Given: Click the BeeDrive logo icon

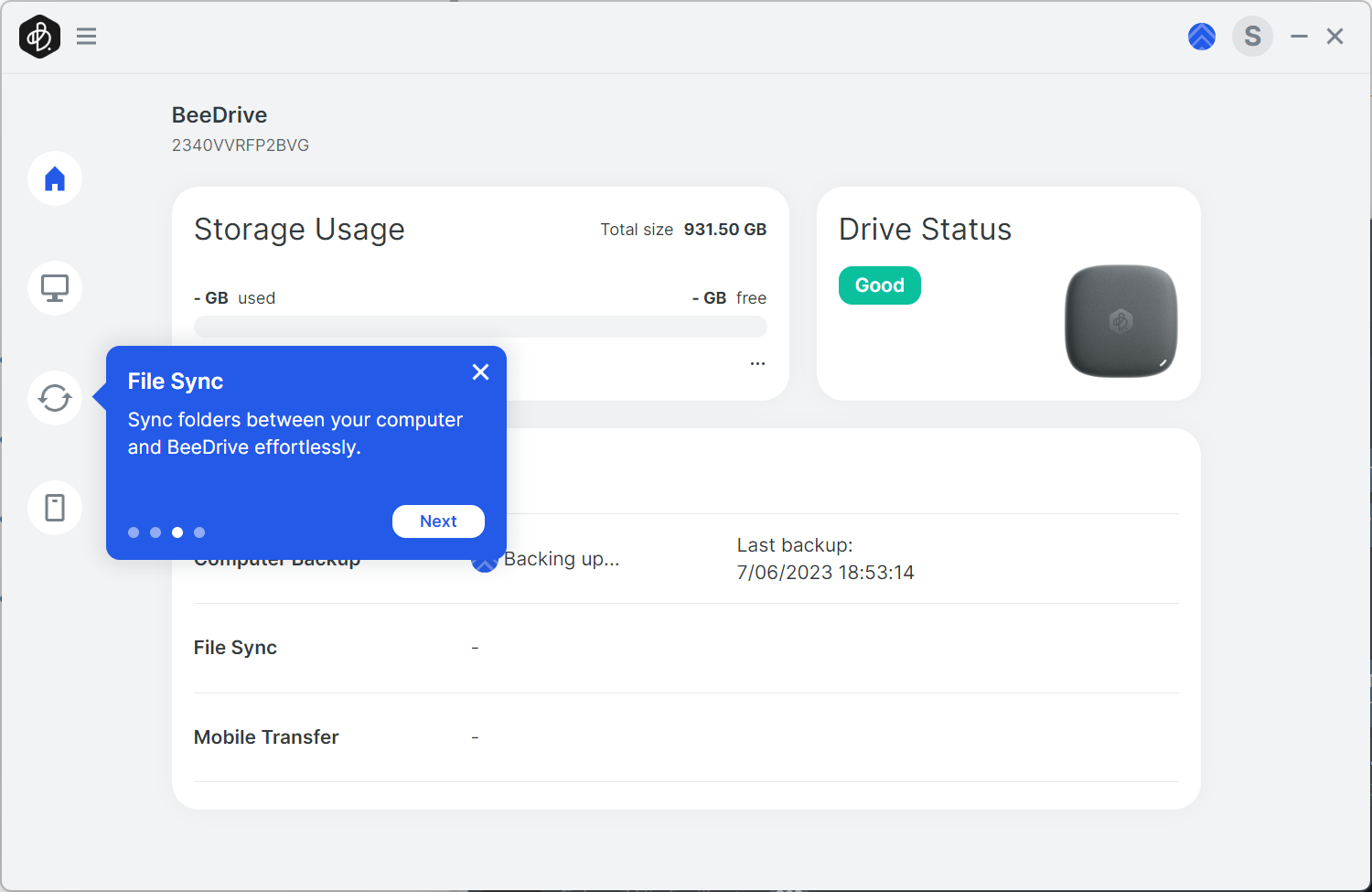Looking at the screenshot, I should (x=39, y=37).
